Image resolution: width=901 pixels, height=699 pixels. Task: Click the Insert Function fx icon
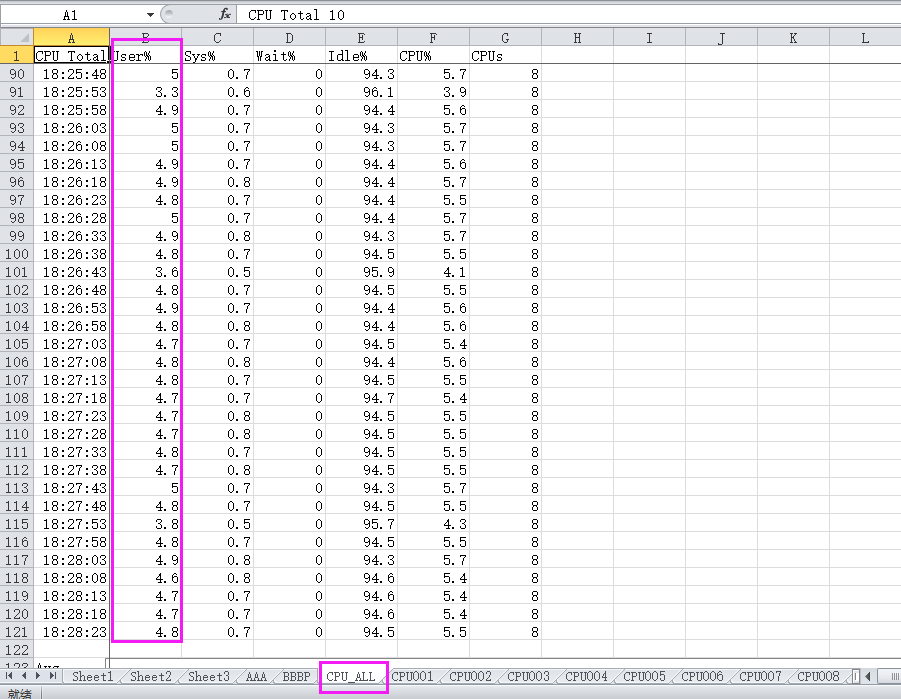click(225, 14)
